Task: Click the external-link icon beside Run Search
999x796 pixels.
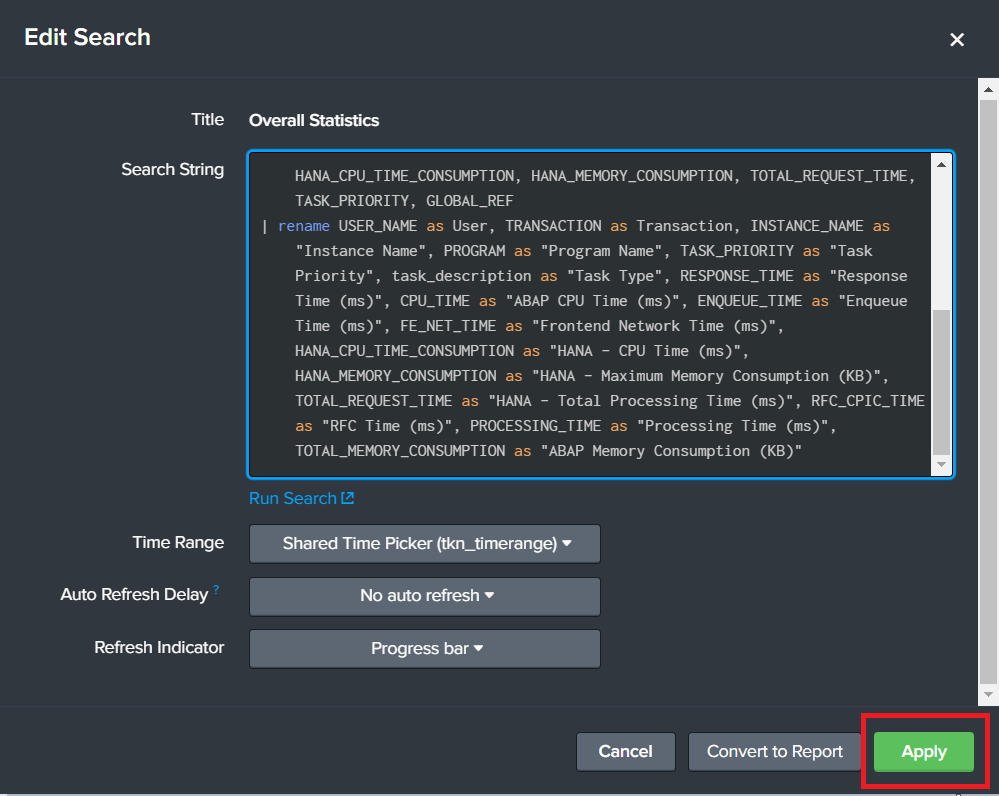Action: [x=348, y=499]
